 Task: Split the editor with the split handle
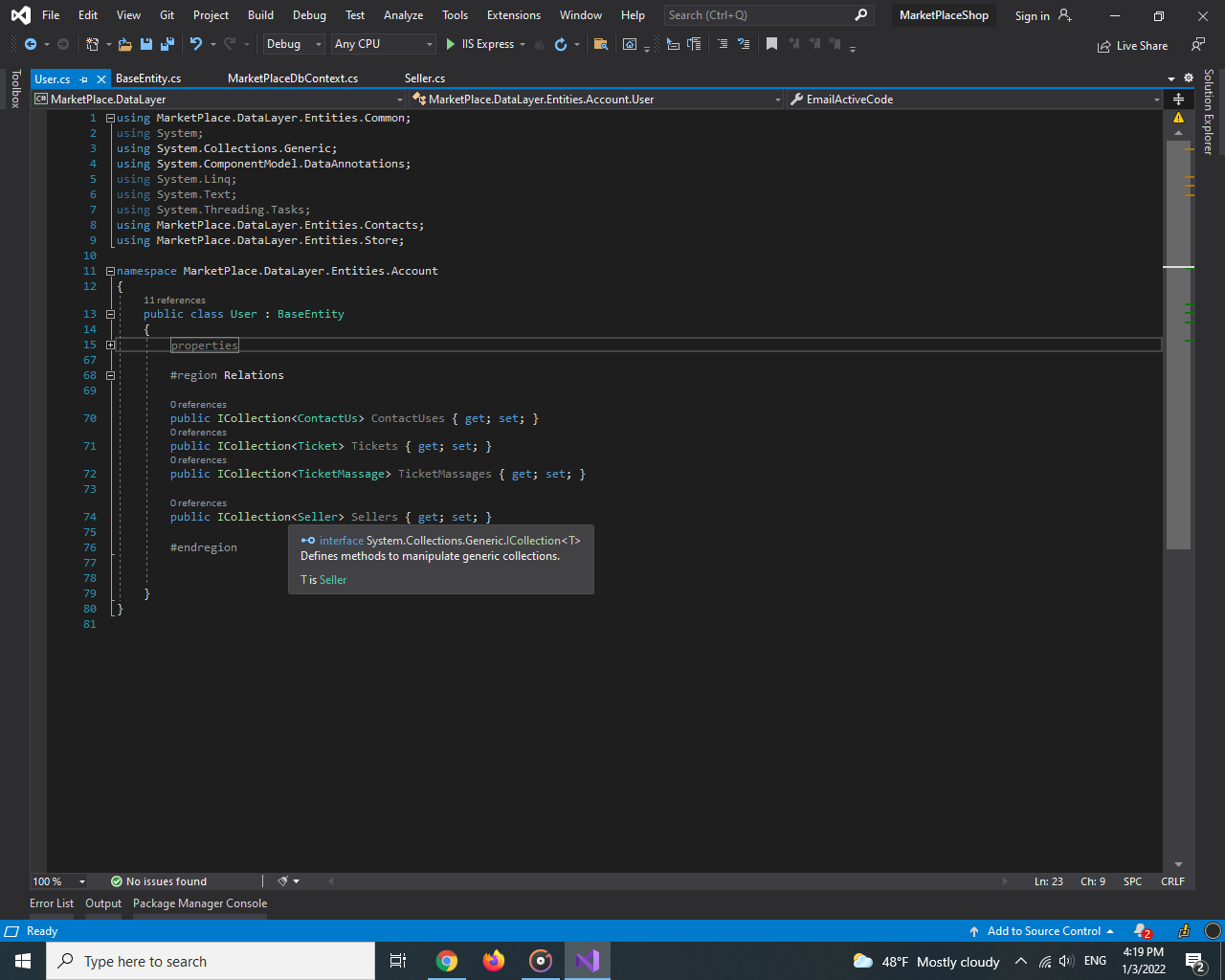point(1179,100)
